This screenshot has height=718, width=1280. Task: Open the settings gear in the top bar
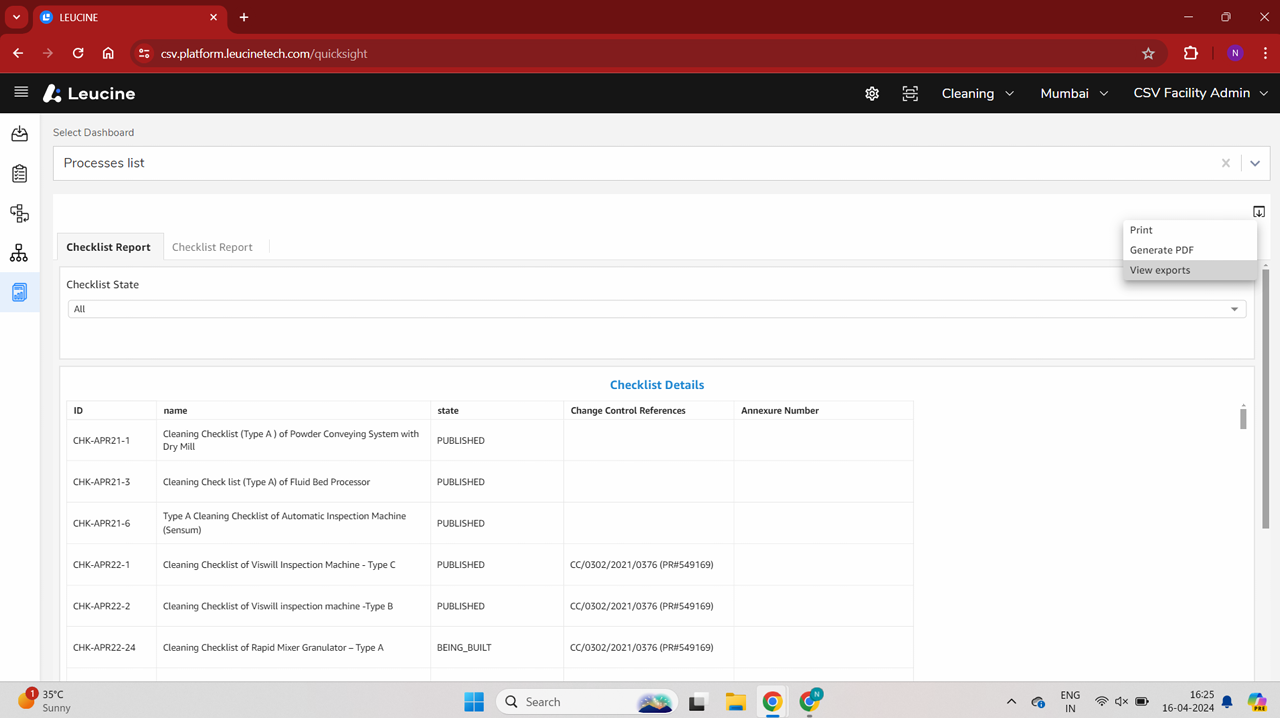(x=871, y=93)
